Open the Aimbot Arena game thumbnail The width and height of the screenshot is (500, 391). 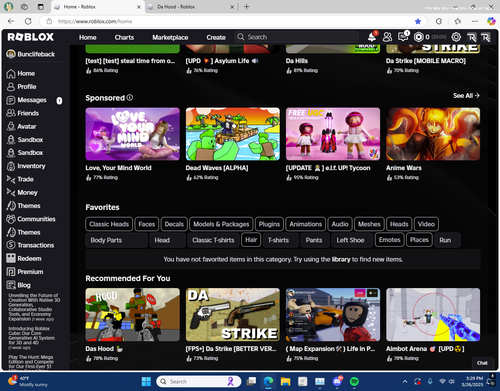coord(433,315)
